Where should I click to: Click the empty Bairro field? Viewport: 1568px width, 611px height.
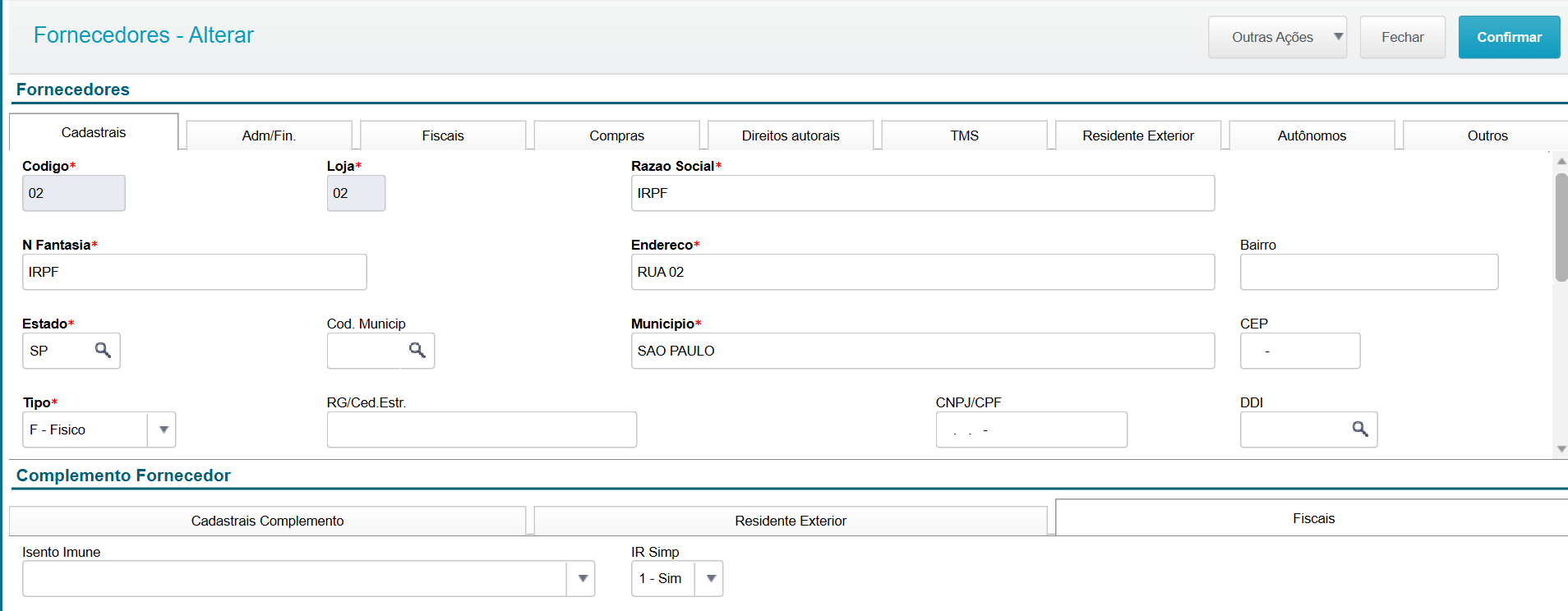click(x=1369, y=272)
